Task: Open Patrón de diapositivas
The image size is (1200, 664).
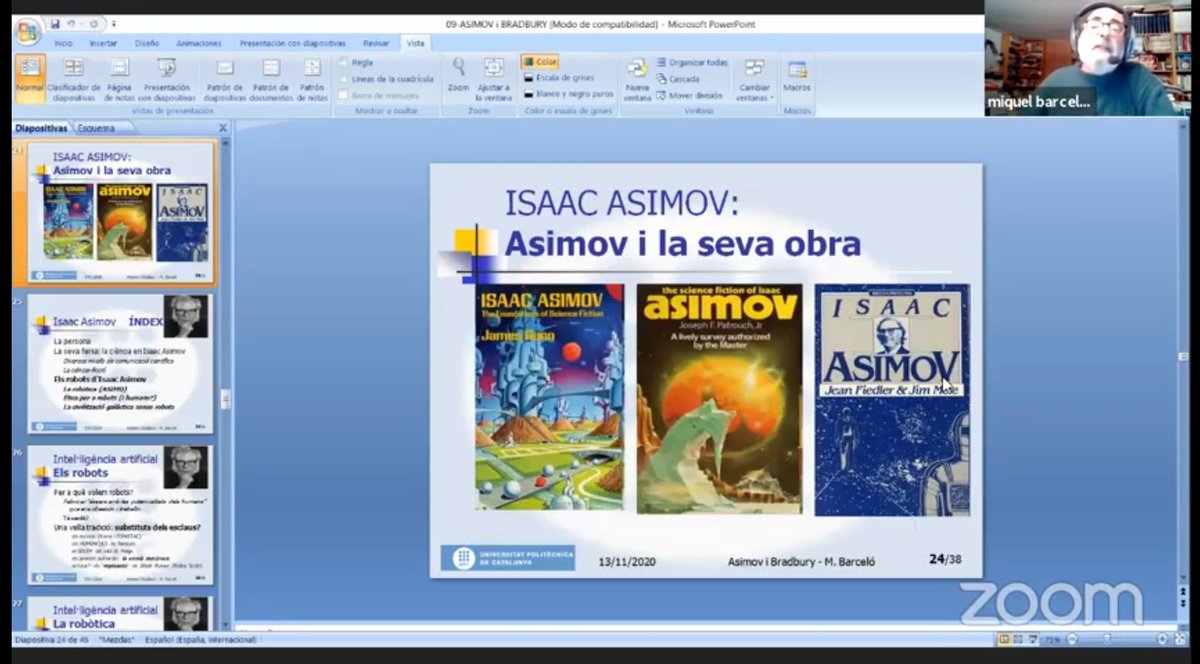Action: [225, 80]
